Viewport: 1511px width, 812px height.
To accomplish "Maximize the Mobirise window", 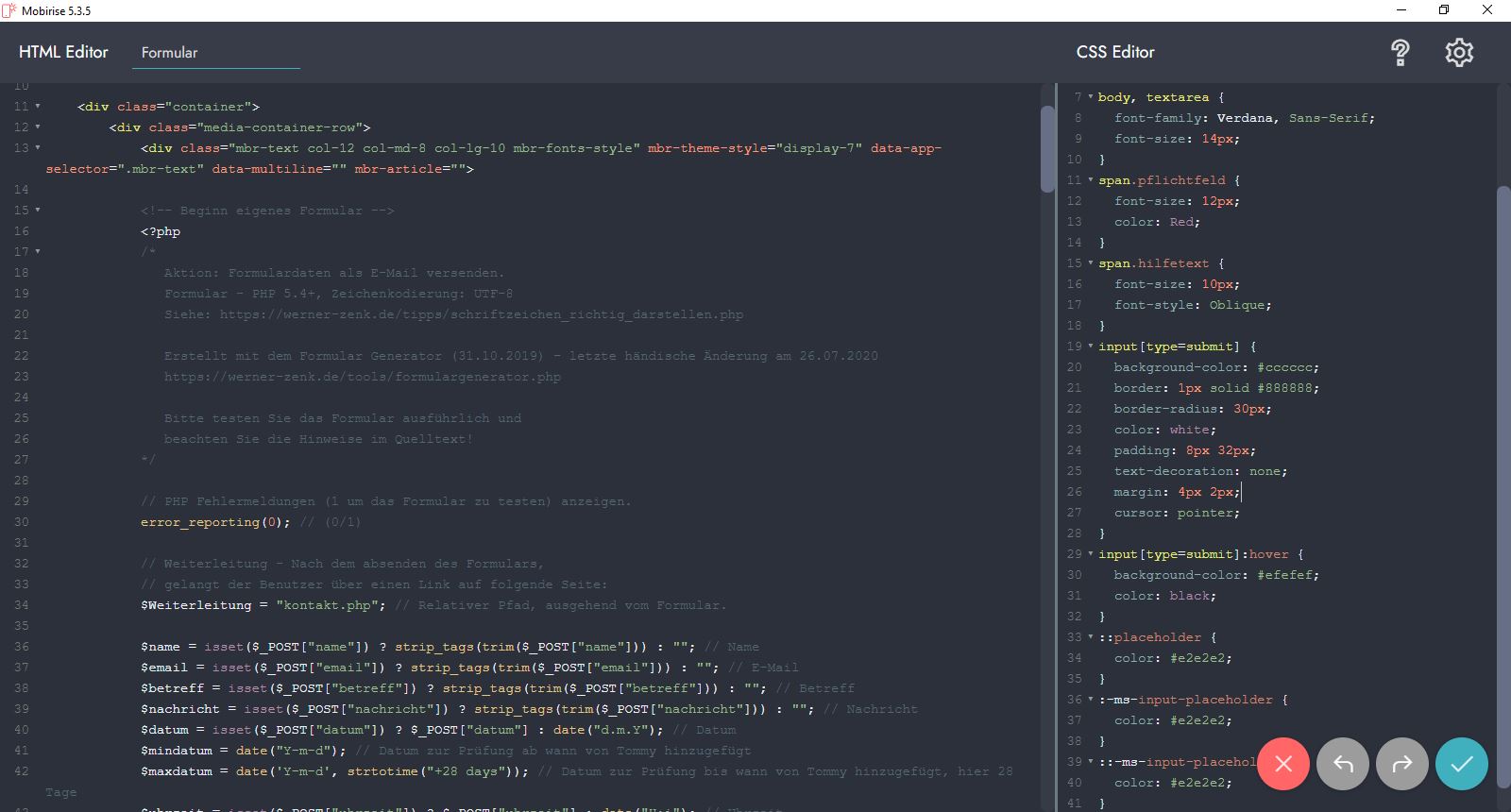I will (1443, 10).
